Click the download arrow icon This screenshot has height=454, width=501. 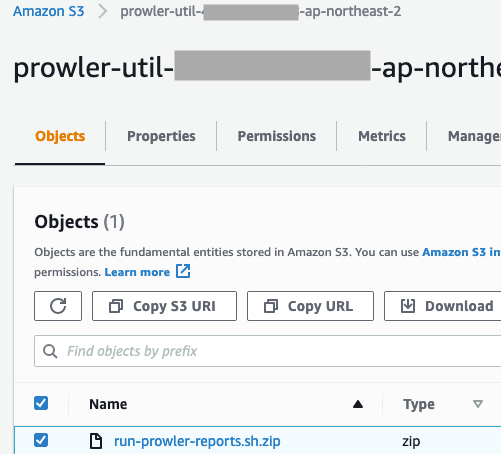[x=408, y=306]
